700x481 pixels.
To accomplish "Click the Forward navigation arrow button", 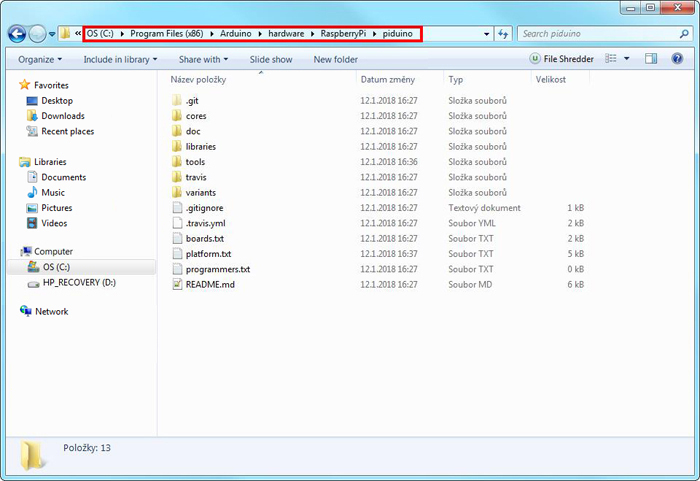I will [x=38, y=34].
